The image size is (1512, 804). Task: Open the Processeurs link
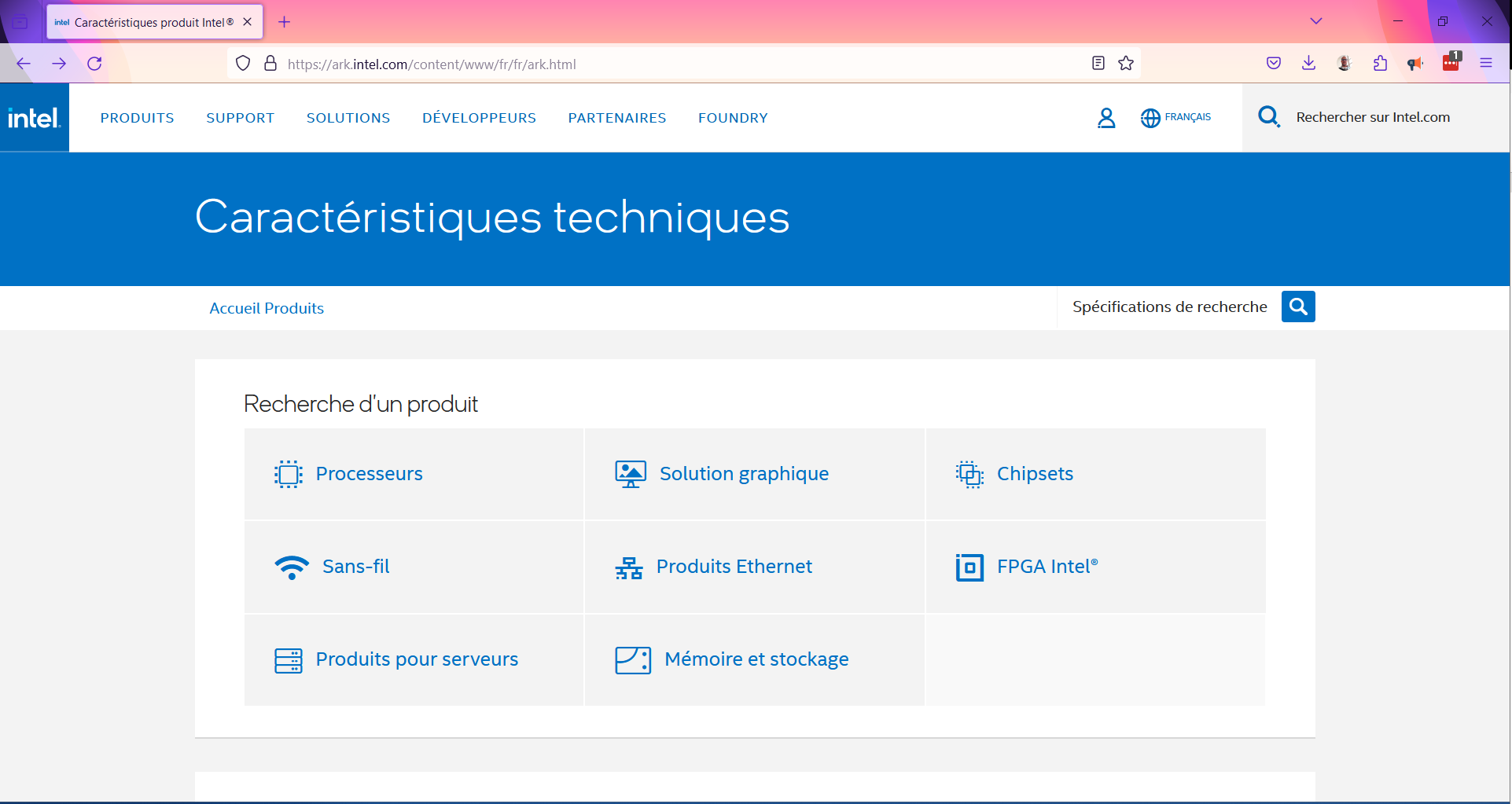[x=370, y=474]
